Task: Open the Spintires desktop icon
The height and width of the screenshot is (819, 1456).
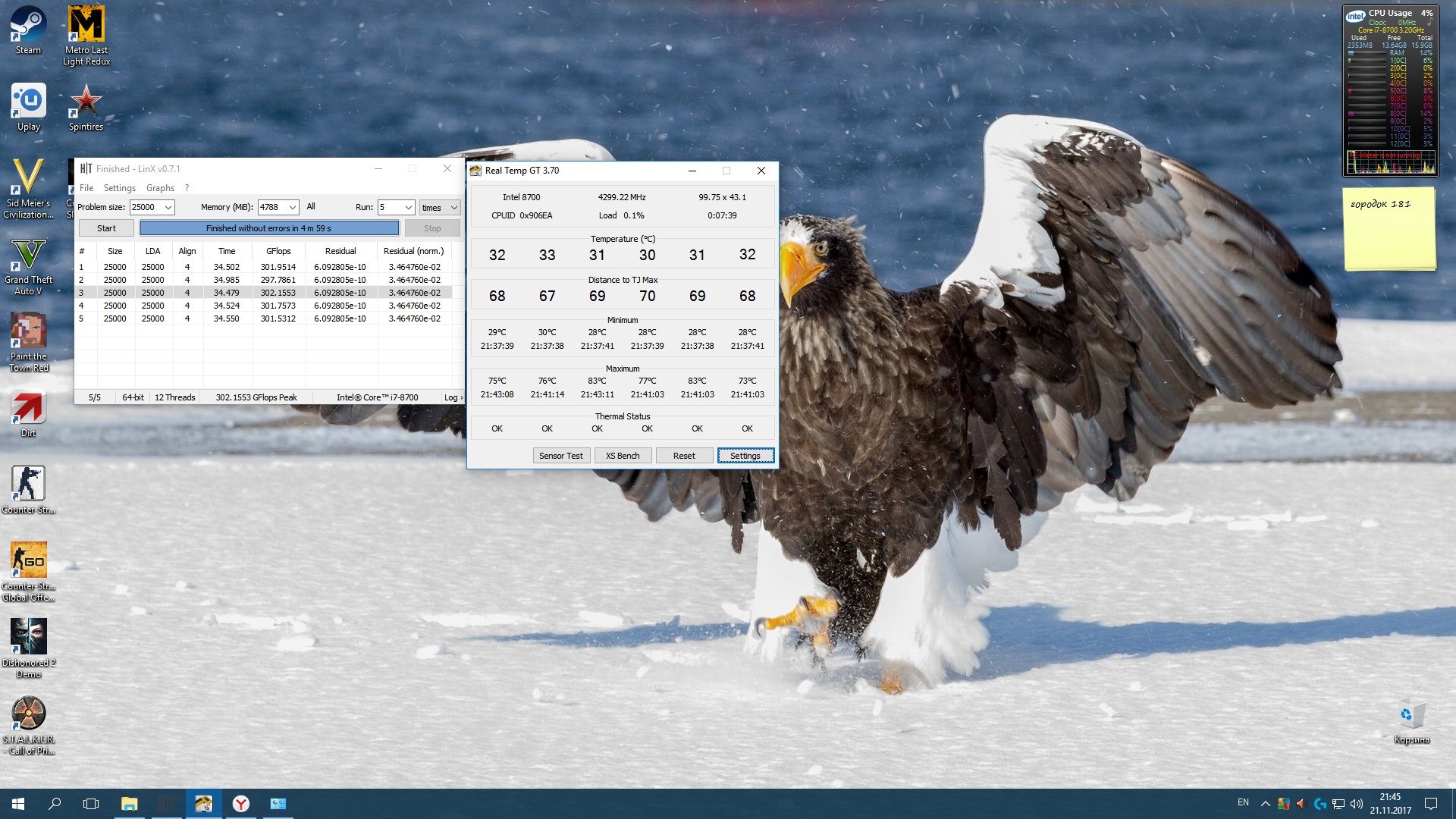Action: (x=86, y=105)
